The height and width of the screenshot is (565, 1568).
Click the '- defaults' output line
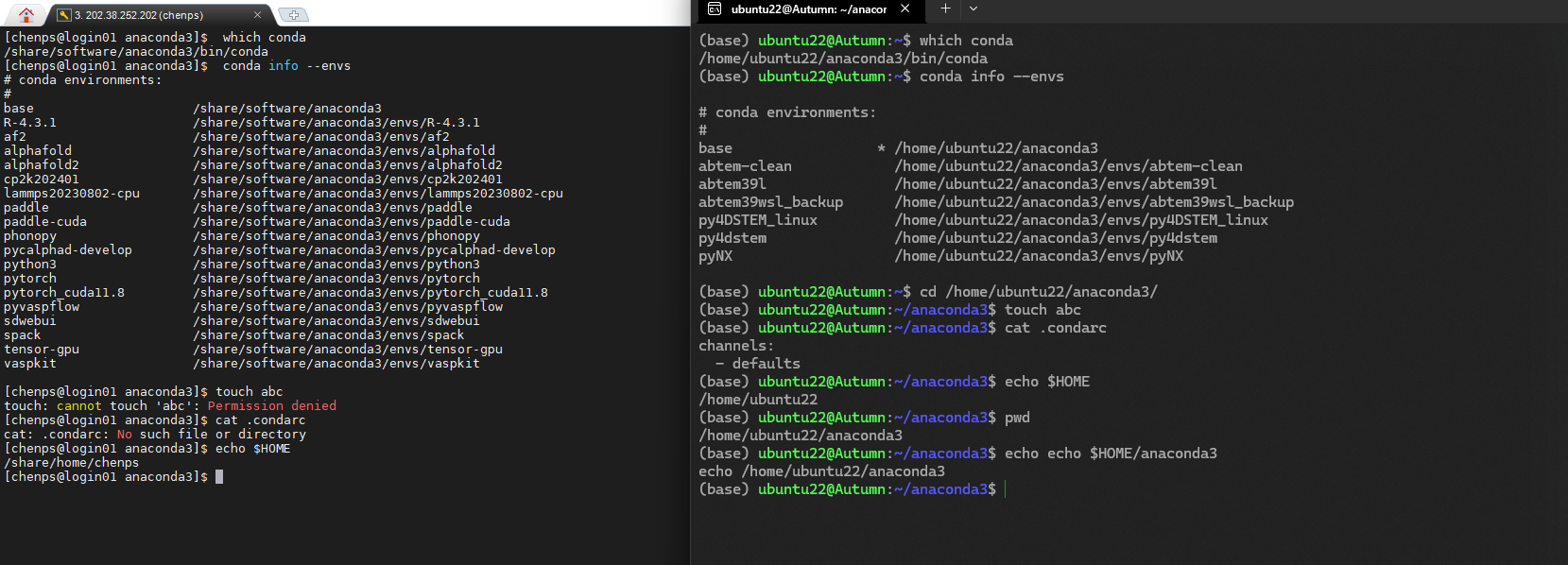pyautogui.click(x=758, y=364)
